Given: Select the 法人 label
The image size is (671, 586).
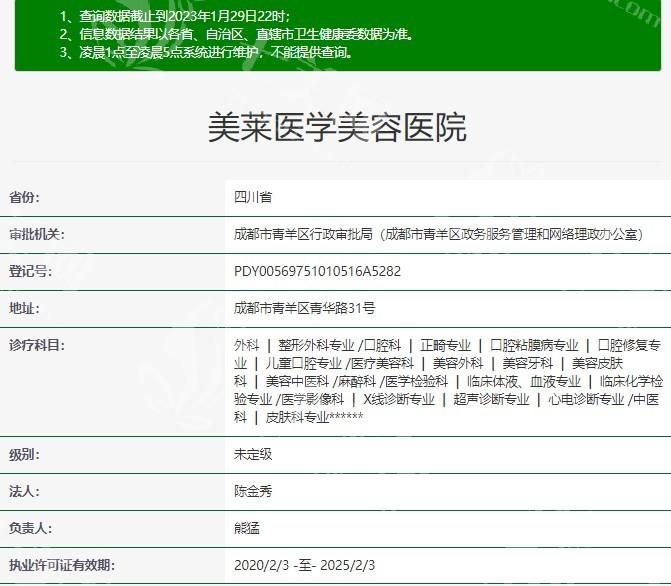Looking at the screenshot, I should [24, 491].
